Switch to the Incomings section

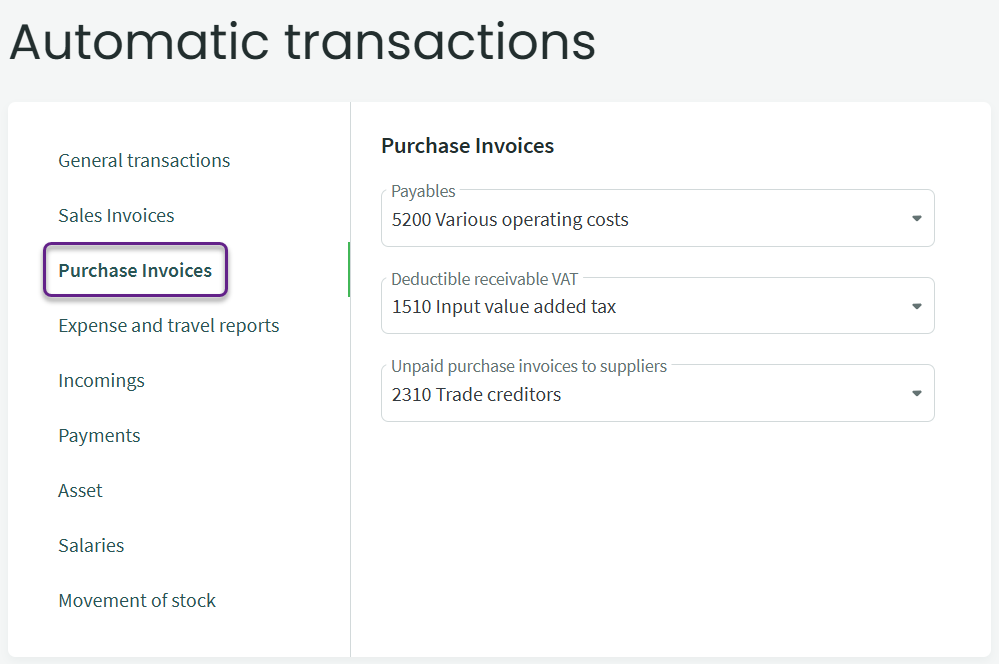[x=101, y=381]
